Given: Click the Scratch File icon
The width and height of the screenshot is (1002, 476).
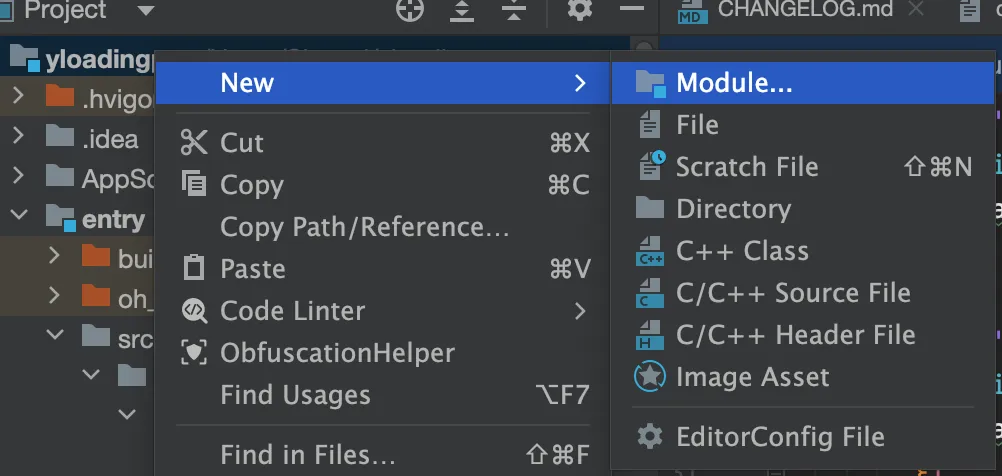Looking at the screenshot, I should pyautogui.click(x=650, y=167).
